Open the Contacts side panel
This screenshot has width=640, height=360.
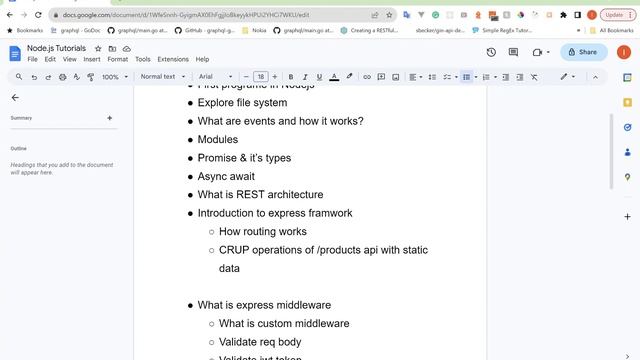tap(627, 152)
